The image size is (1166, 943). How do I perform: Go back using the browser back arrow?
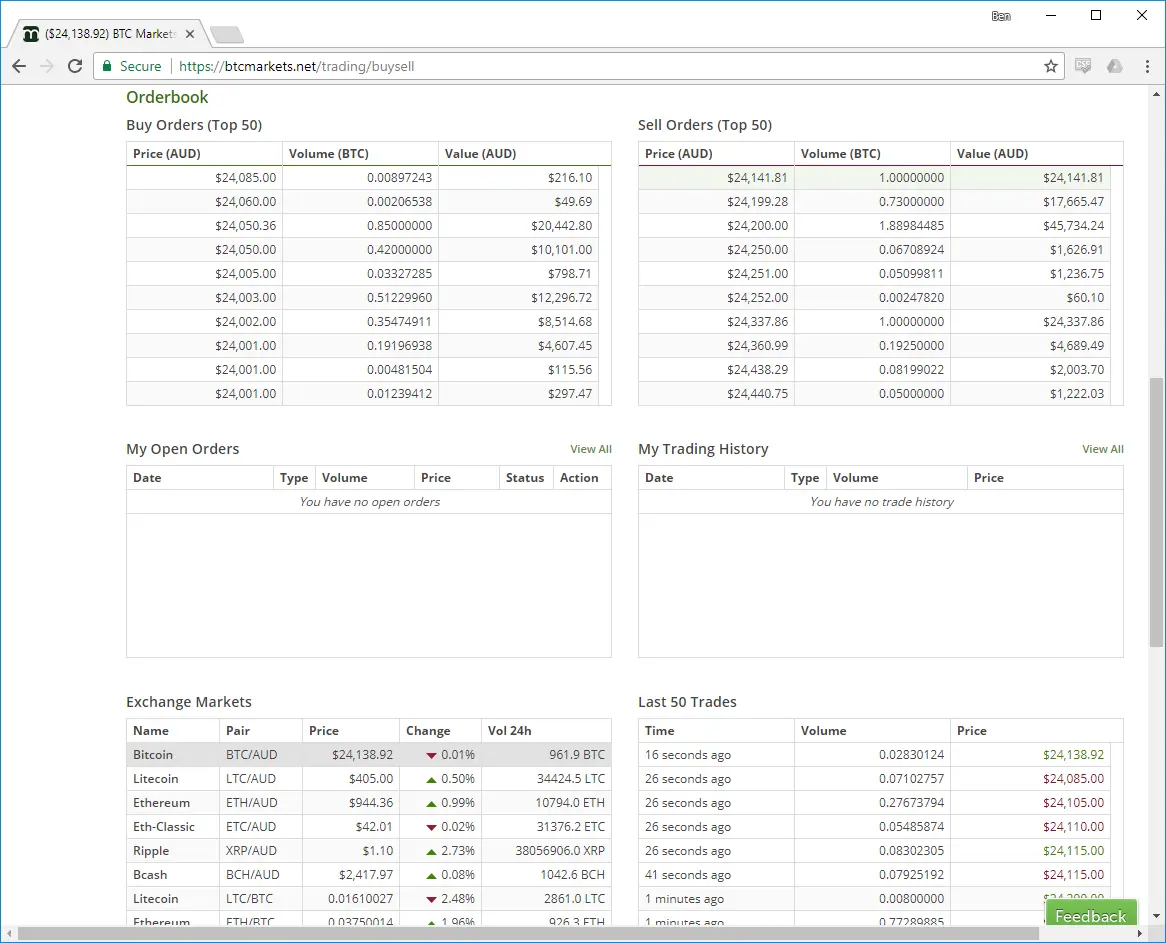pos(19,66)
